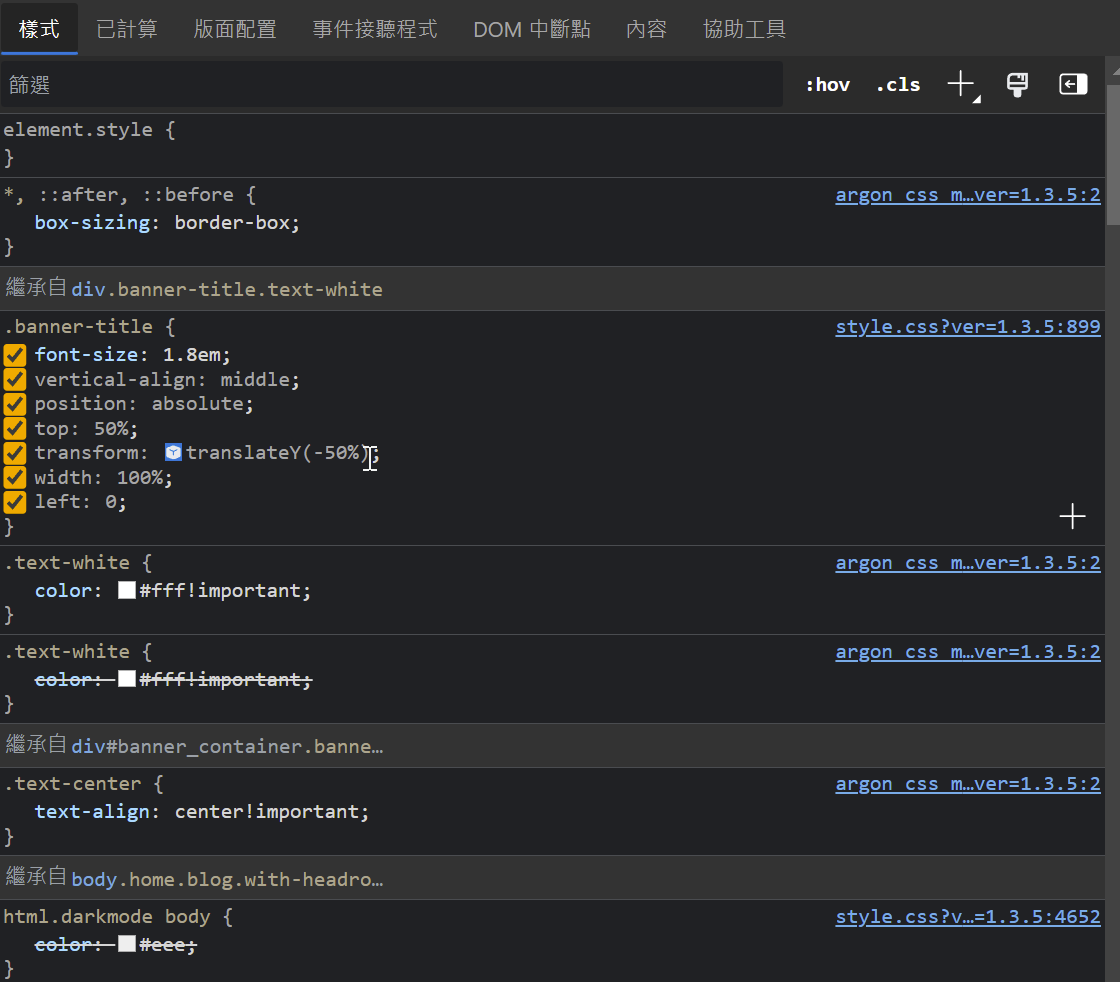Screen dimensions: 1120x982
Task: Open element classes editor via .cls icon
Action: [x=897, y=84]
